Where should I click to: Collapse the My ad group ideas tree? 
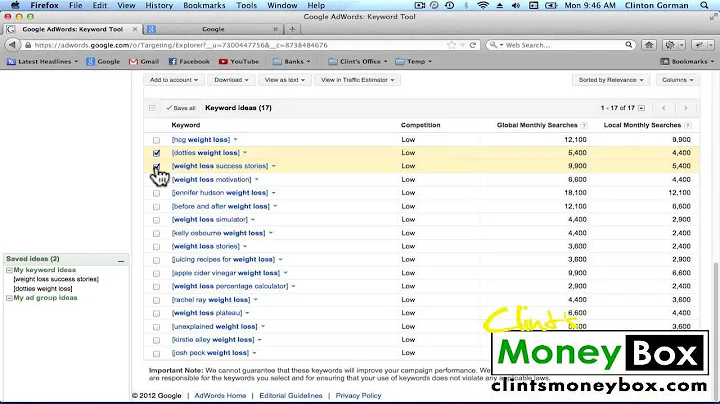pyautogui.click(x=9, y=298)
